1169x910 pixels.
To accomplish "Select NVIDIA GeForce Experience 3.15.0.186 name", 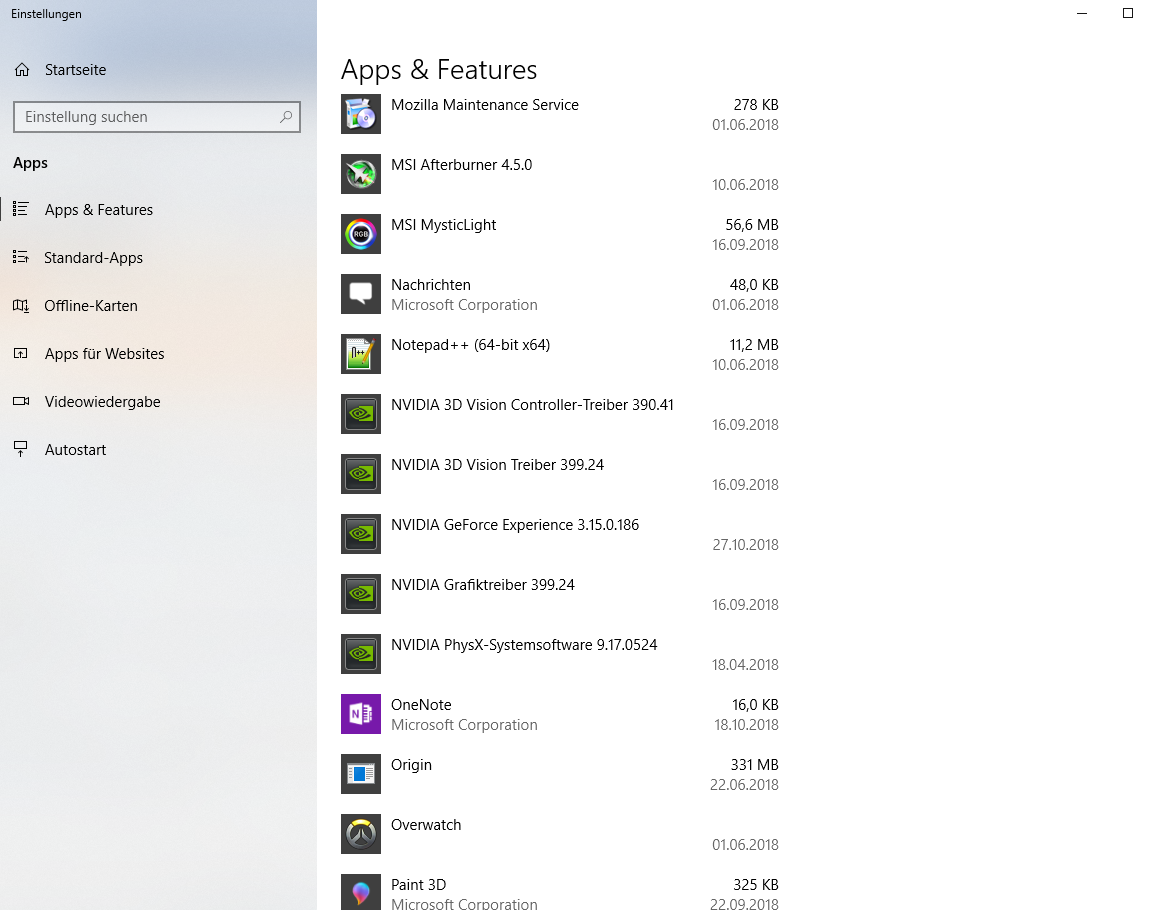I will [x=515, y=525].
